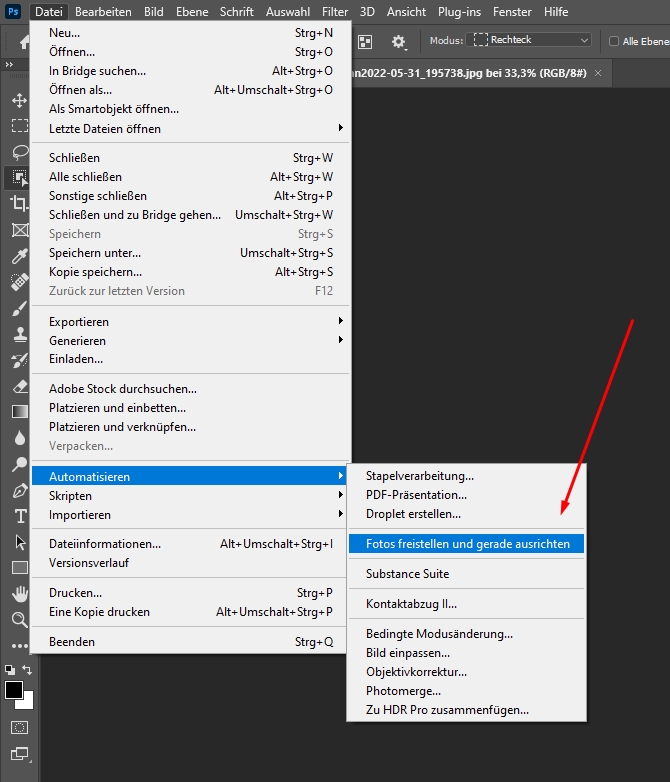The image size is (670, 782).
Task: Select the Move tool
Action: click(19, 100)
